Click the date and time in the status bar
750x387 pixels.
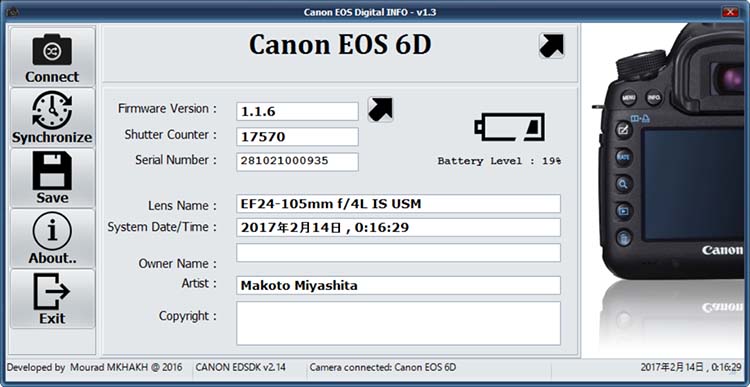point(691,367)
